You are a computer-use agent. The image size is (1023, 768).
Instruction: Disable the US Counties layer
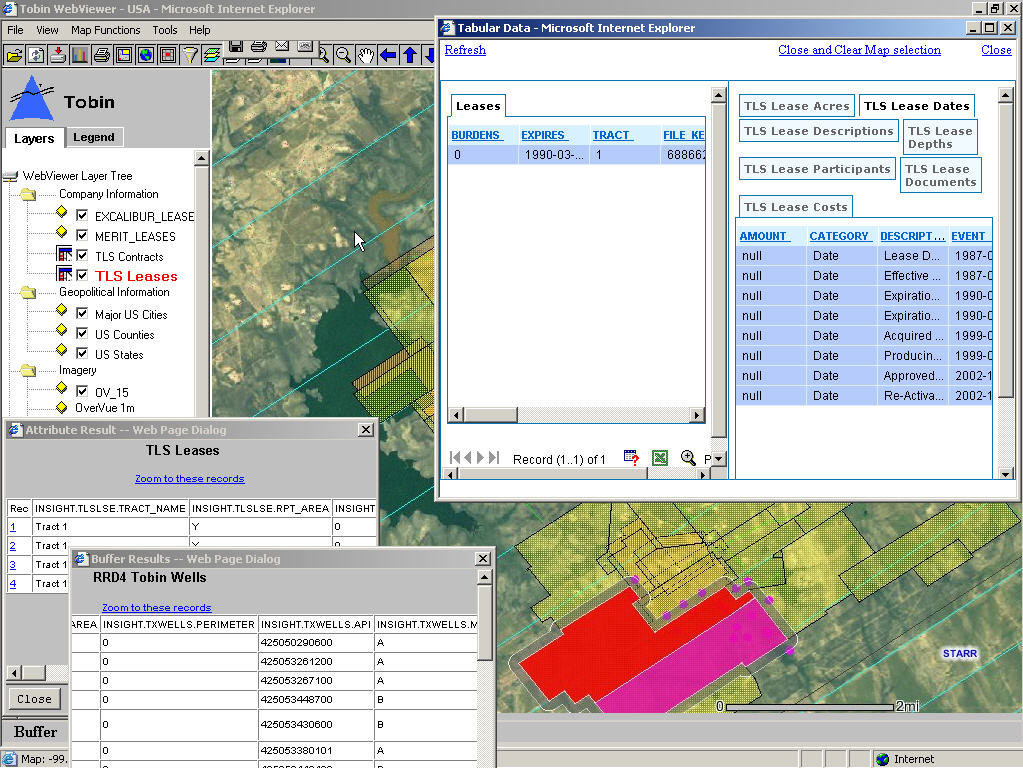click(x=83, y=333)
